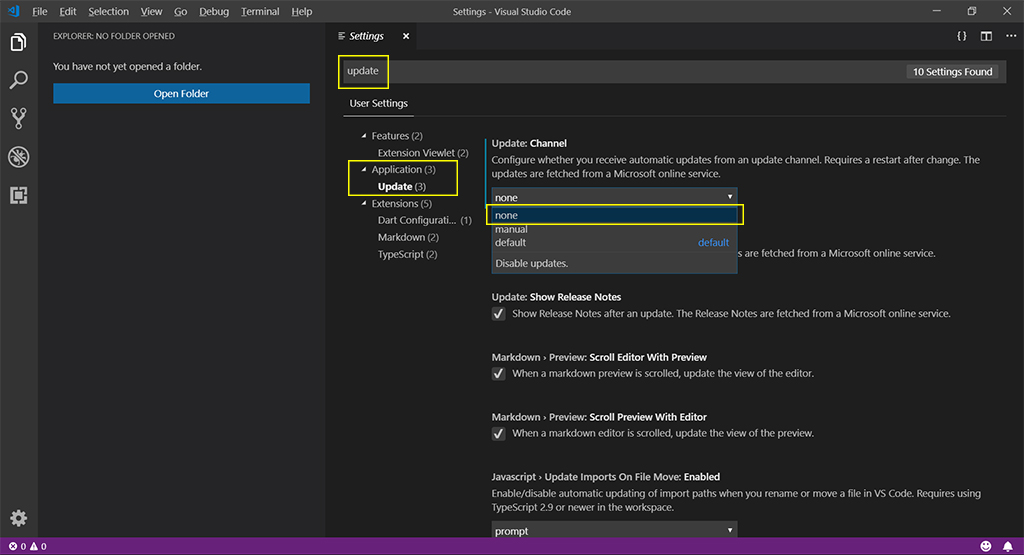1024x555 pixels.
Task: Uncheck Show Release Notes checkbox
Action: [x=499, y=314]
